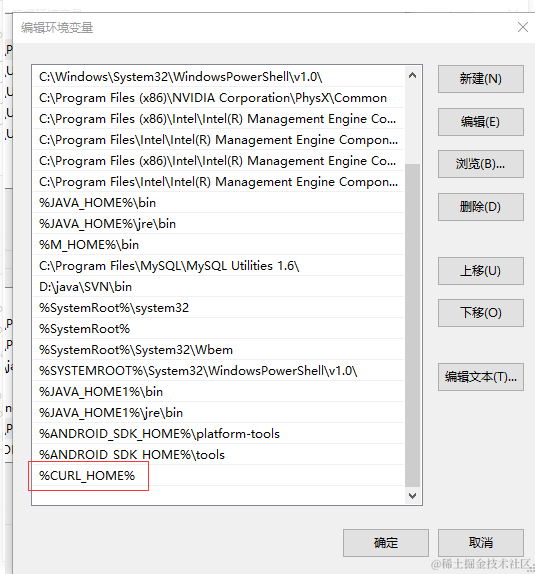Image resolution: width=535 pixels, height=574 pixels.
Task: Select %ANDROID_SDK_HOME%\tools entry
Action: point(218,455)
